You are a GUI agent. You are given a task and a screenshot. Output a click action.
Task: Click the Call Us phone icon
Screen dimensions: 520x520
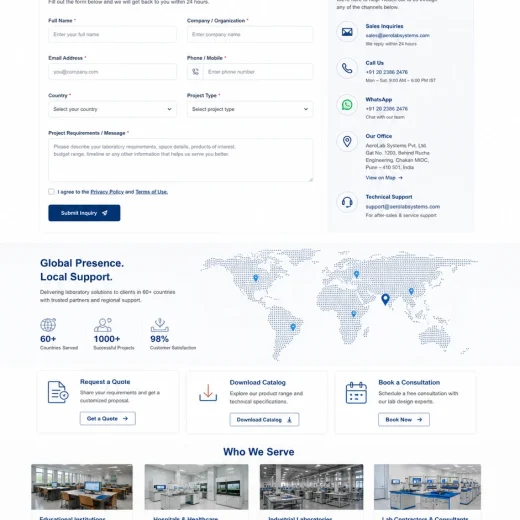(347, 69)
